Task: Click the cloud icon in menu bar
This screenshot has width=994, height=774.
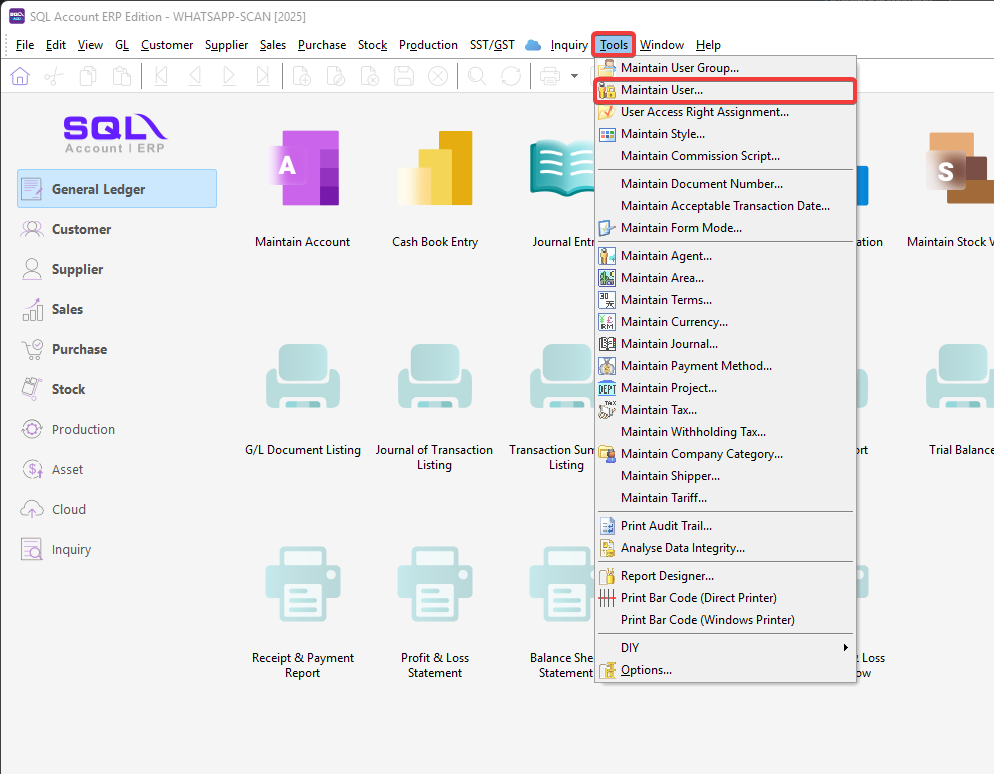Action: coord(533,45)
